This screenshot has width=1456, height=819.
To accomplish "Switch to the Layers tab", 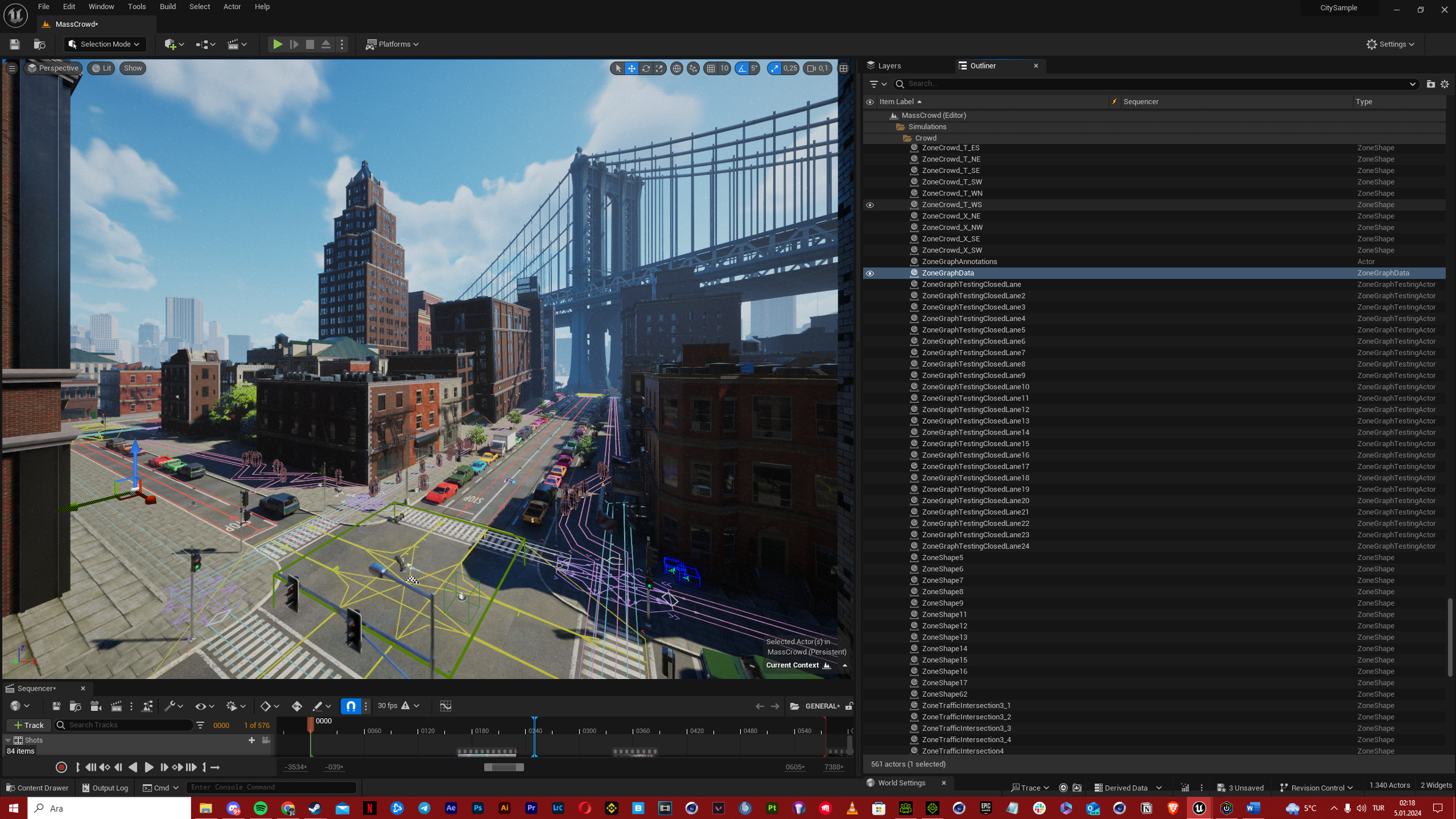I will [x=888, y=65].
